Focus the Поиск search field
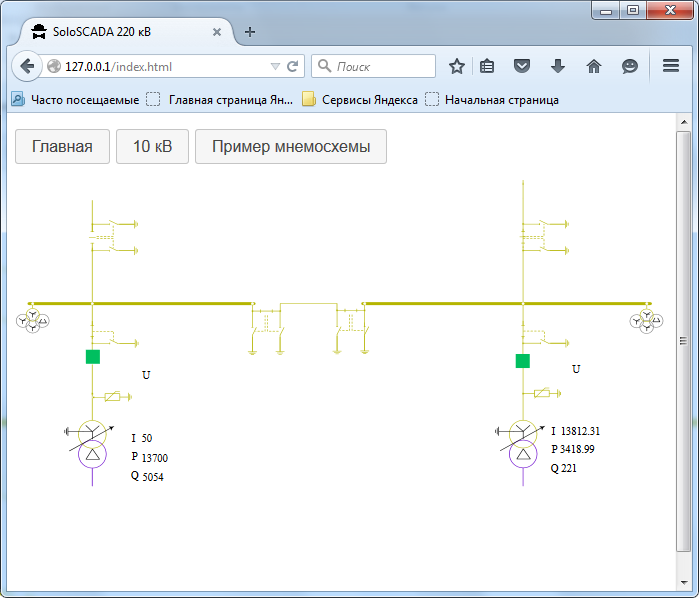The width and height of the screenshot is (699, 598). click(373, 66)
